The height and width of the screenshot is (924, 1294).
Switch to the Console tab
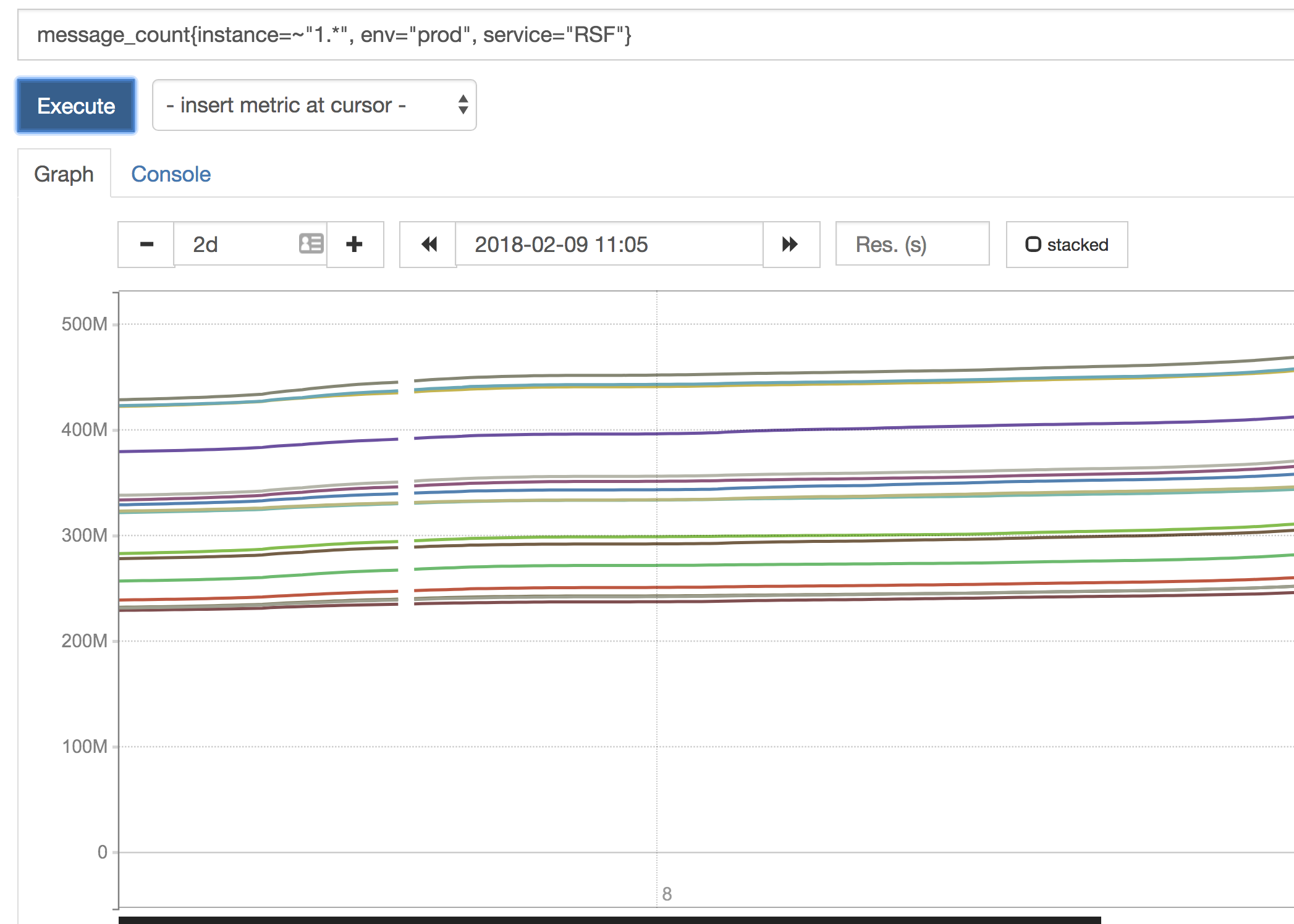coord(171,175)
